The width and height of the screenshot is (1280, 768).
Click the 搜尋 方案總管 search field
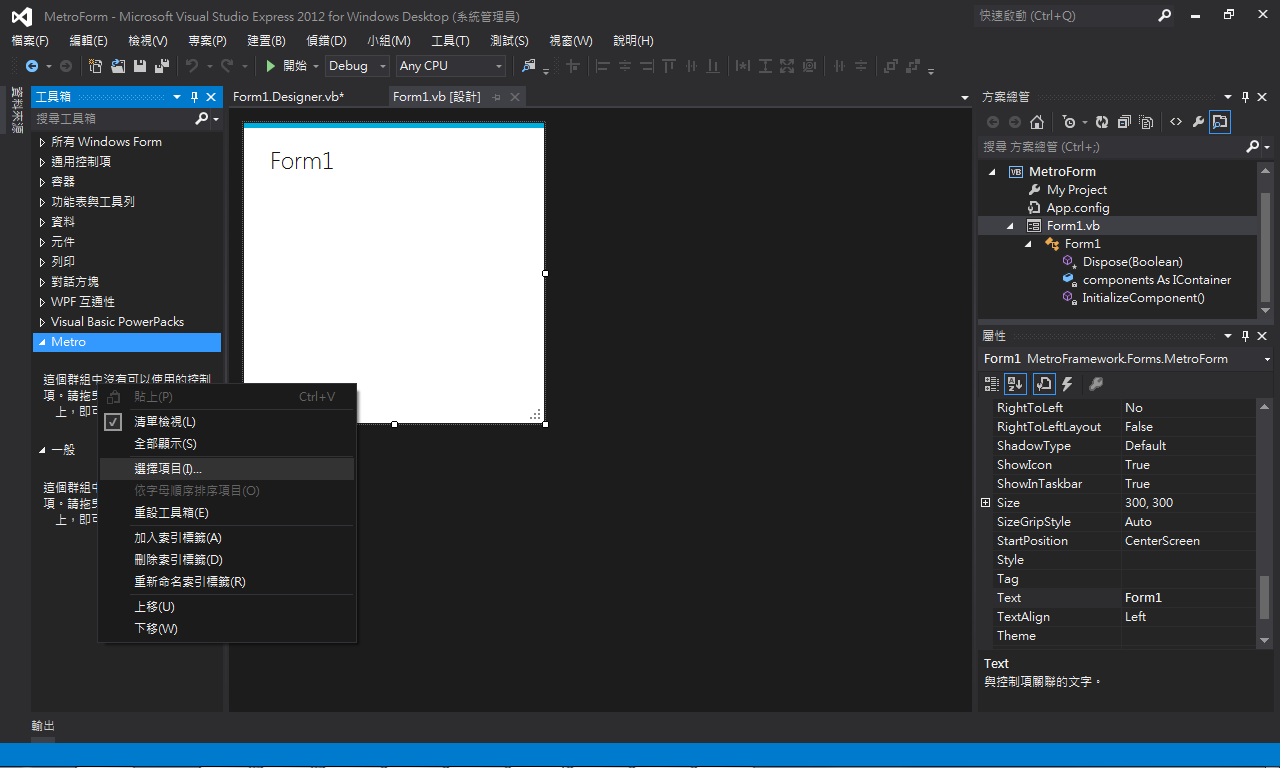pyautogui.click(x=1110, y=147)
